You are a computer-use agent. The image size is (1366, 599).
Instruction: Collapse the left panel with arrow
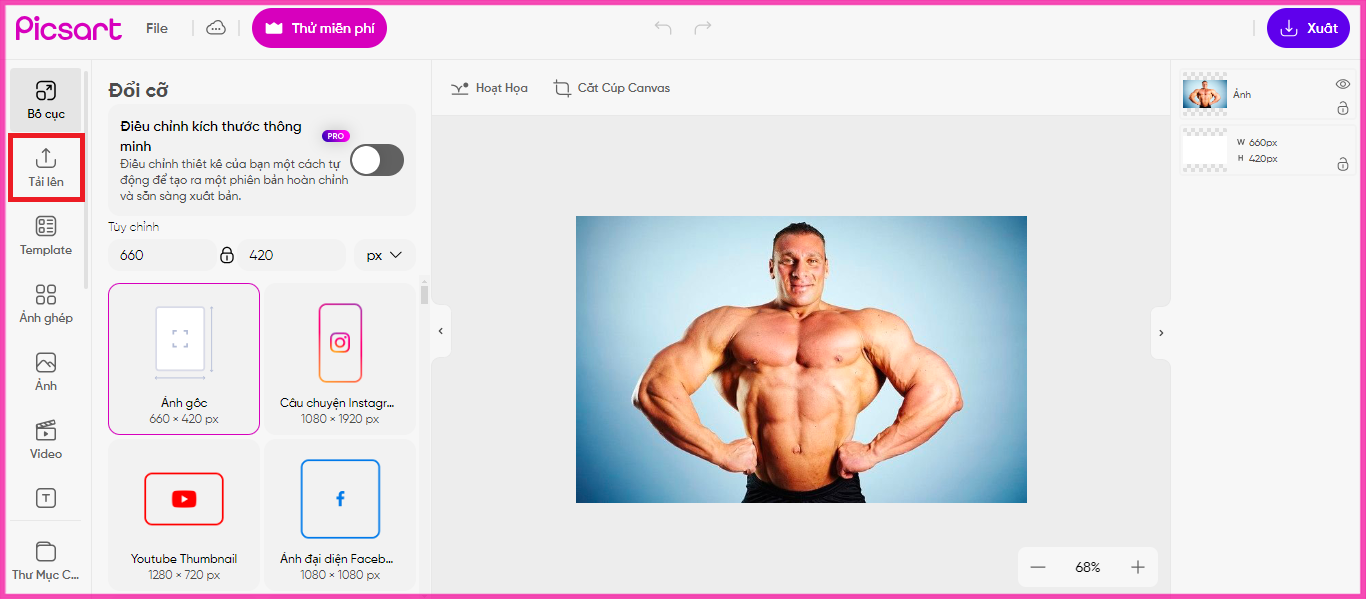(x=441, y=331)
